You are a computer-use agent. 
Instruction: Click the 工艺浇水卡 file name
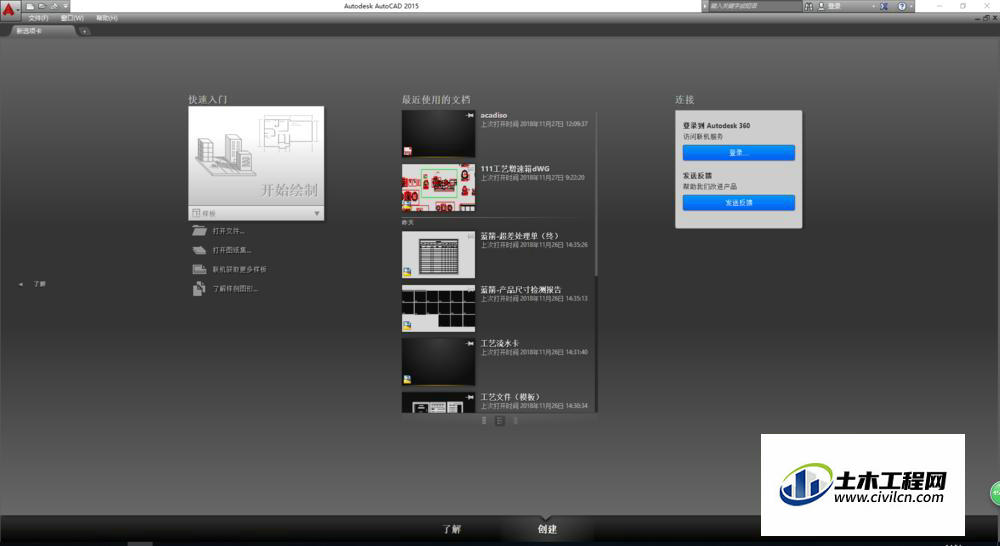pos(499,343)
